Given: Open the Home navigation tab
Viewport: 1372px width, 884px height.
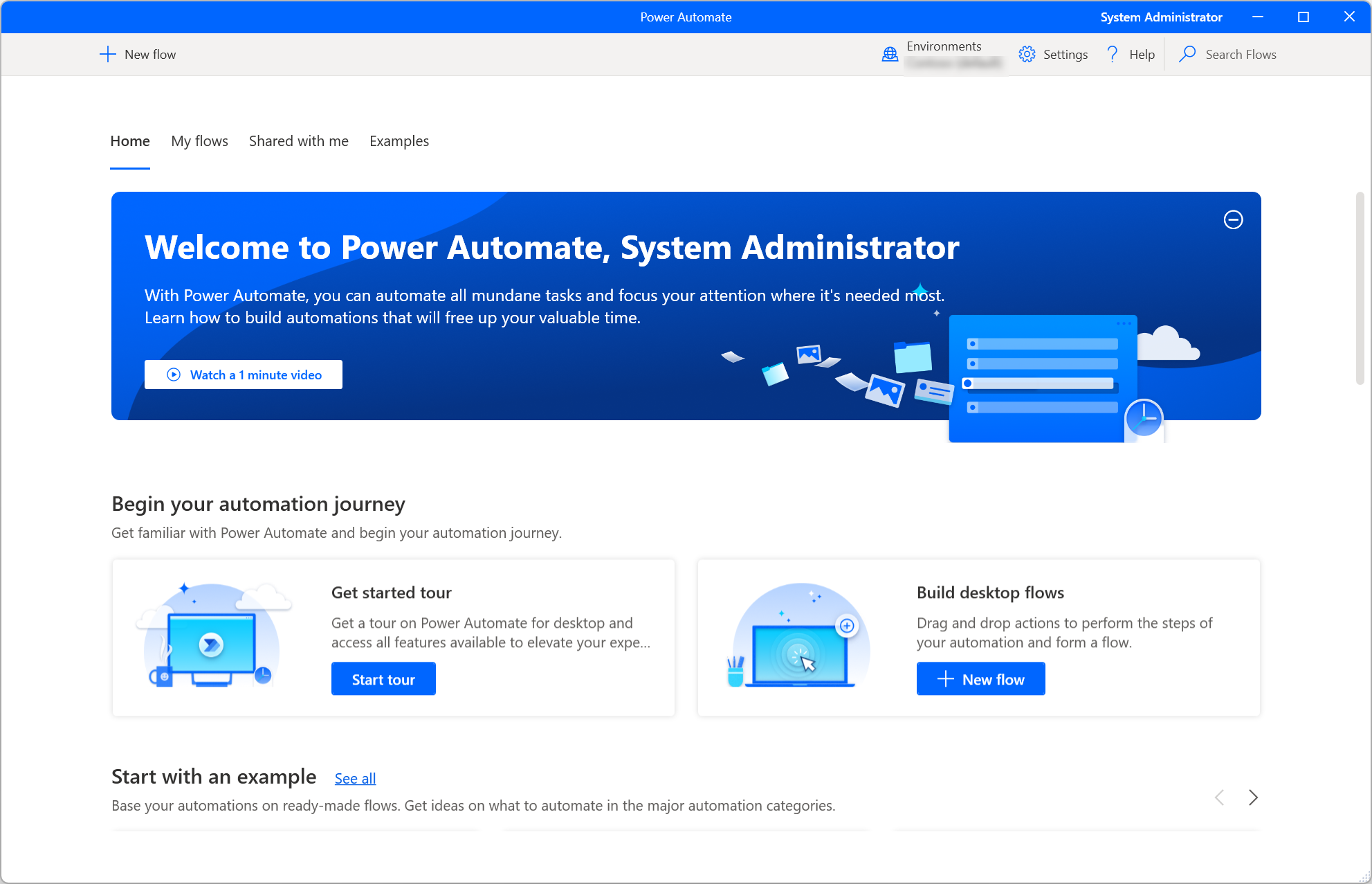Looking at the screenshot, I should (x=129, y=141).
